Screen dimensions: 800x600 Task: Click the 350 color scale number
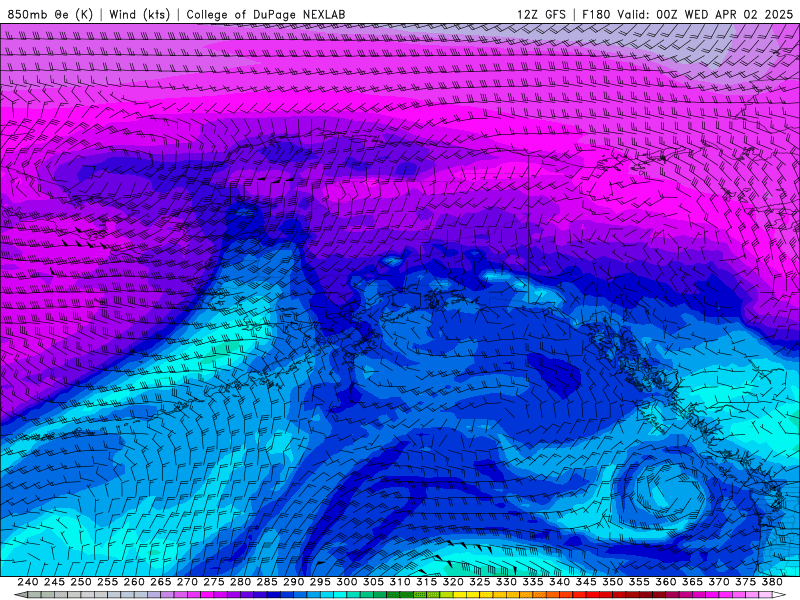[613, 582]
